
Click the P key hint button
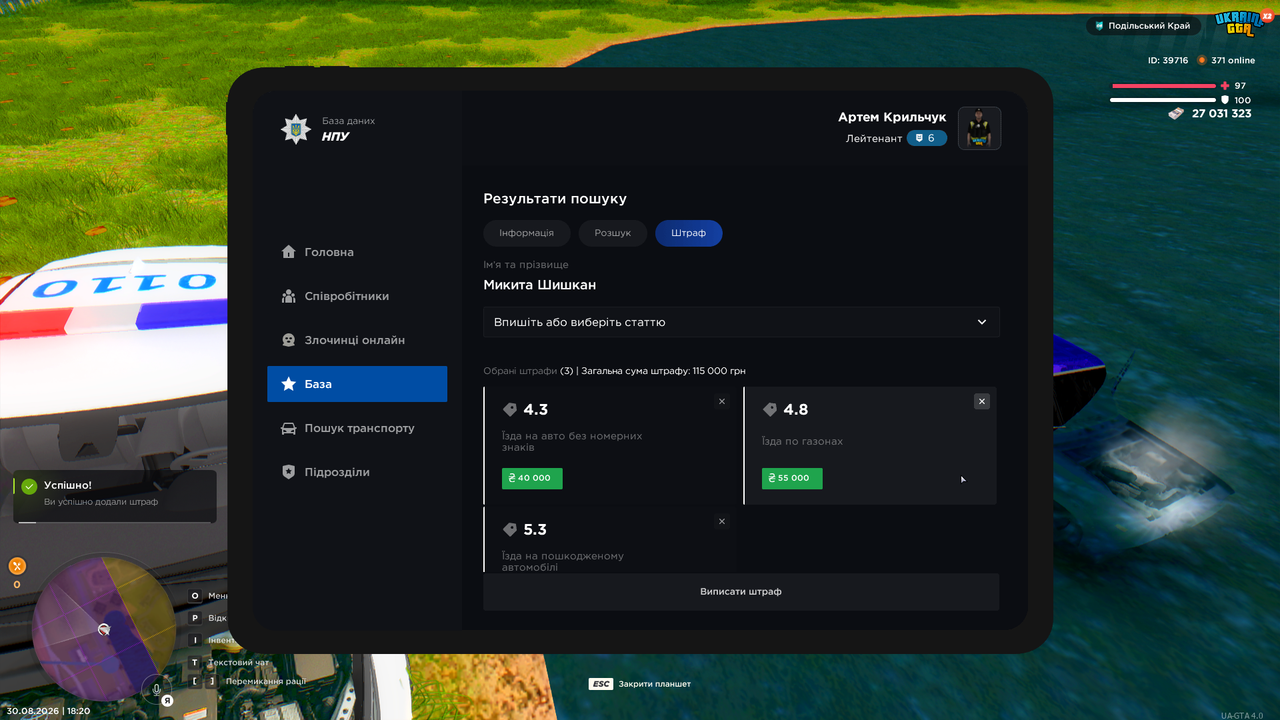tap(195, 618)
